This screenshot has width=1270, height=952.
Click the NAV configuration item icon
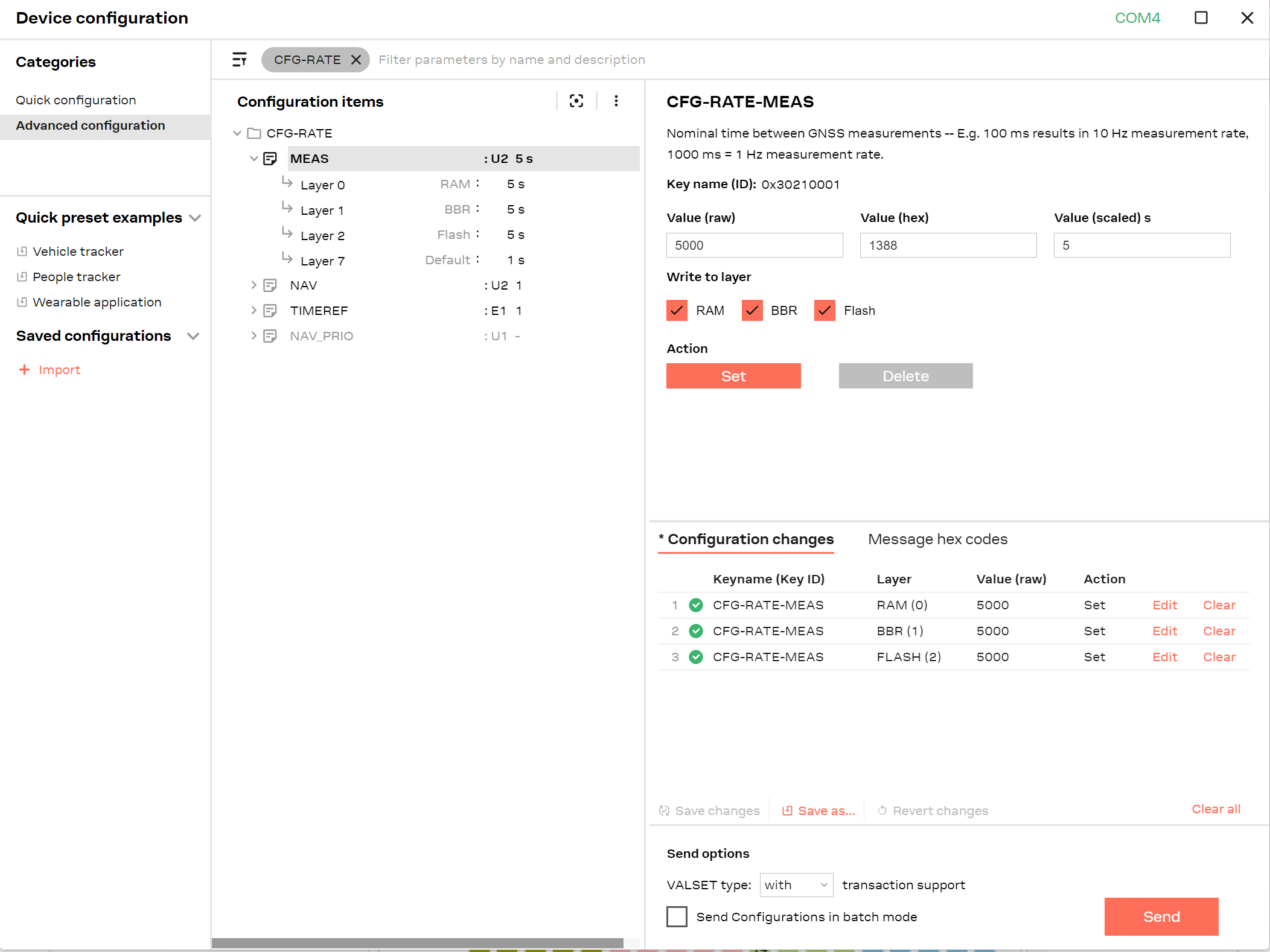270,285
